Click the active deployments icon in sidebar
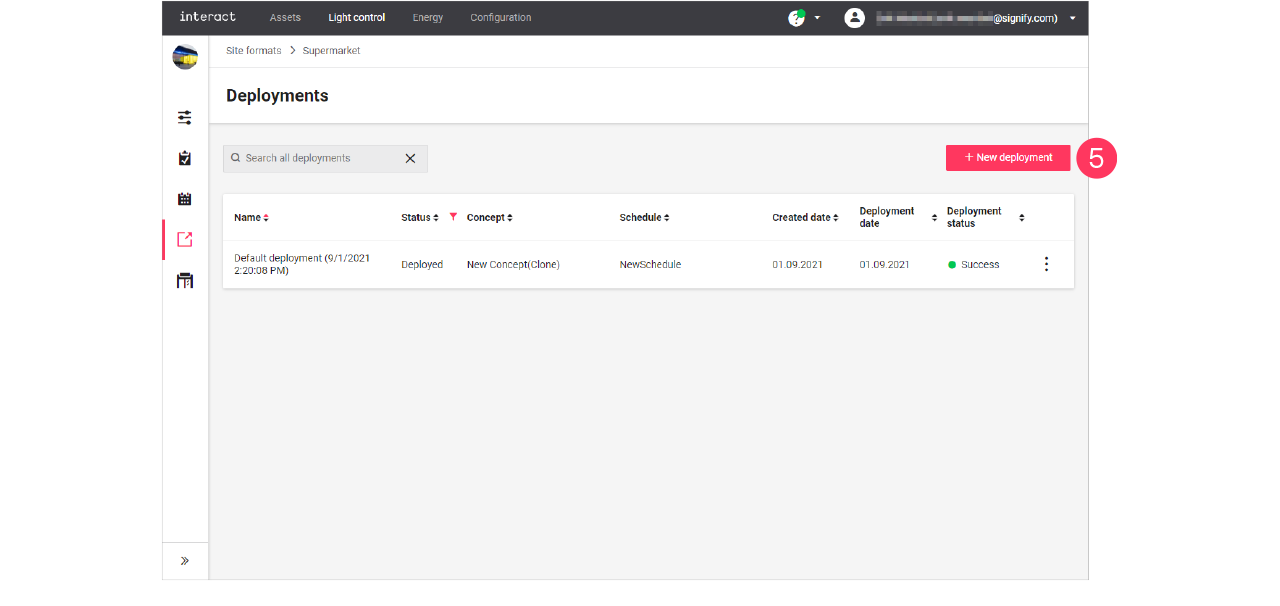Image resolution: width=1280 pixels, height=606 pixels. click(x=184, y=239)
